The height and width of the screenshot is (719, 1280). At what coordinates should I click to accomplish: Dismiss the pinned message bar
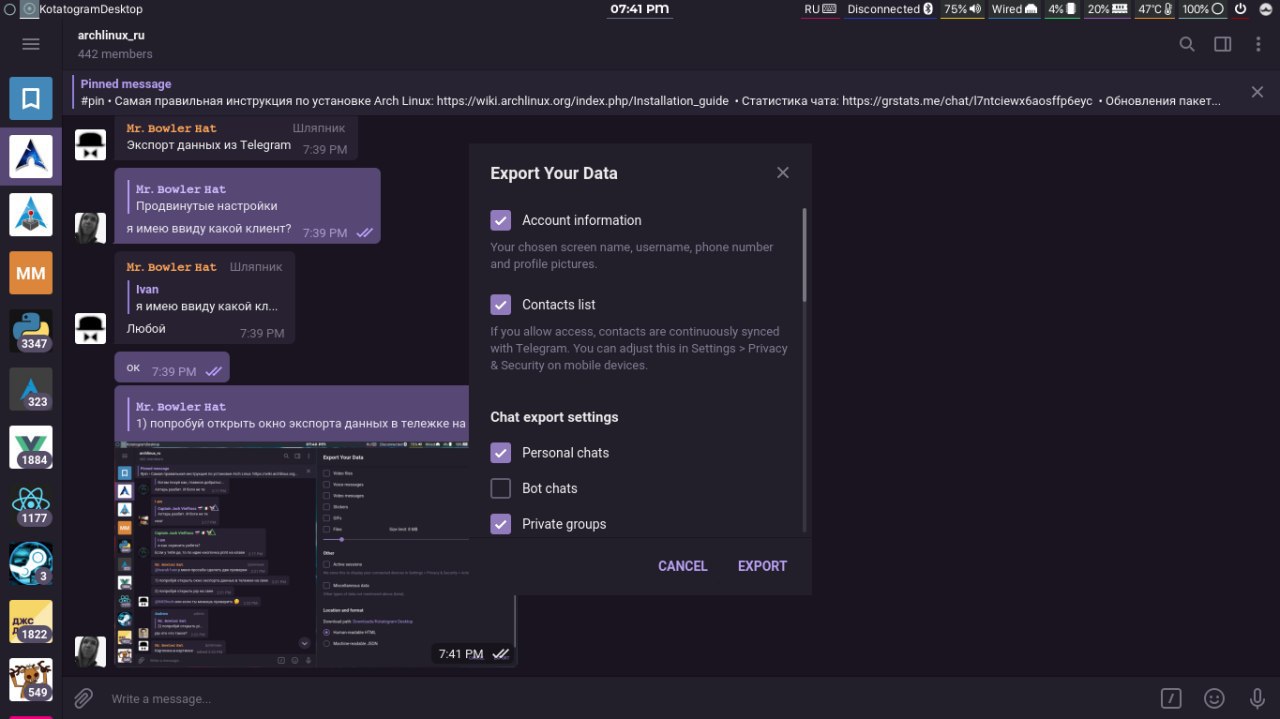(x=1257, y=92)
